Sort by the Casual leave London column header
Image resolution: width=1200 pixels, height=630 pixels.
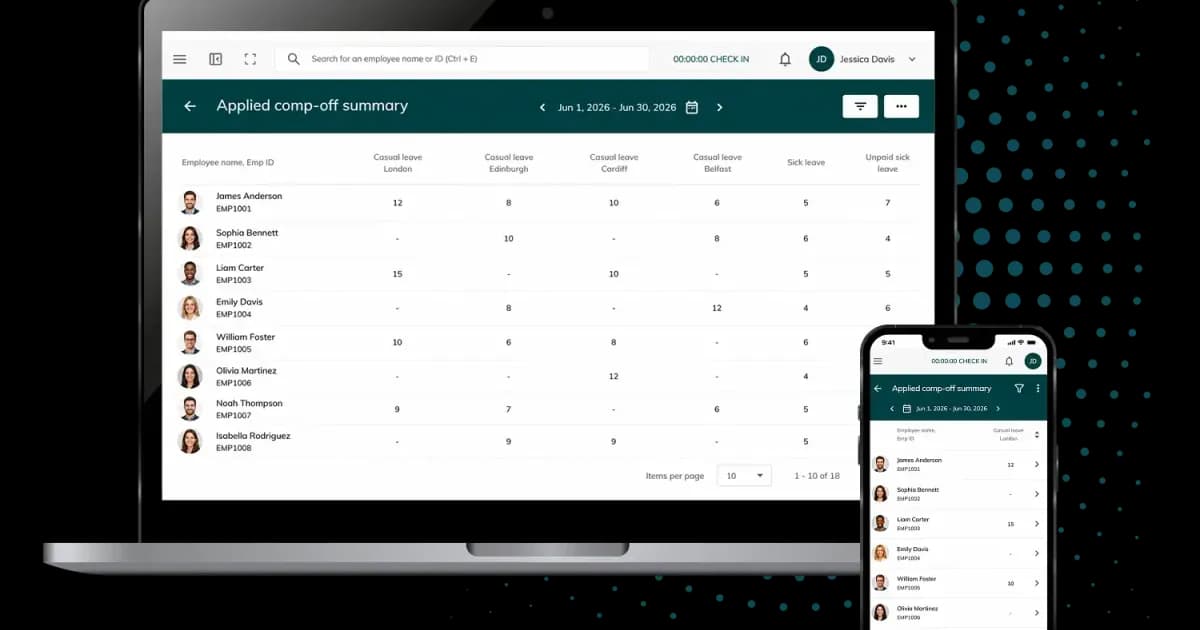click(398, 163)
